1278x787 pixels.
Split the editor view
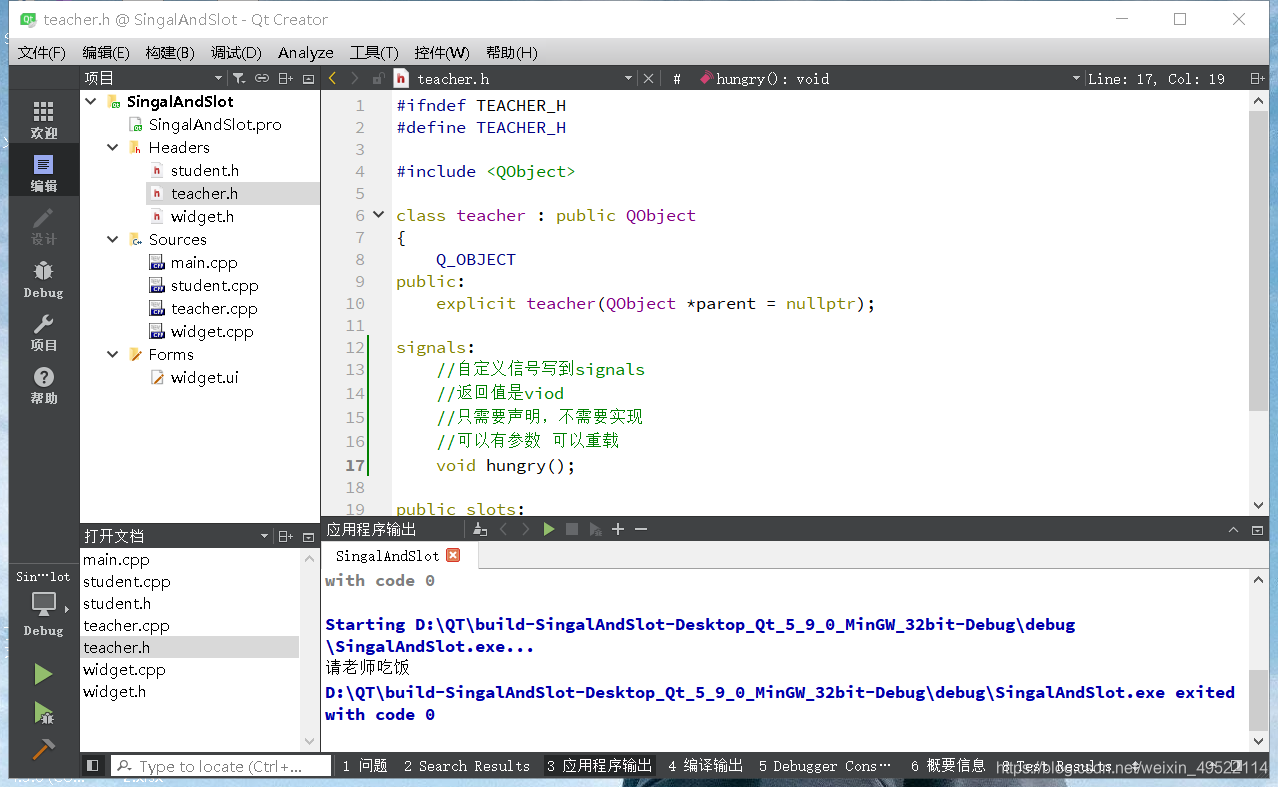pyautogui.click(x=1257, y=78)
